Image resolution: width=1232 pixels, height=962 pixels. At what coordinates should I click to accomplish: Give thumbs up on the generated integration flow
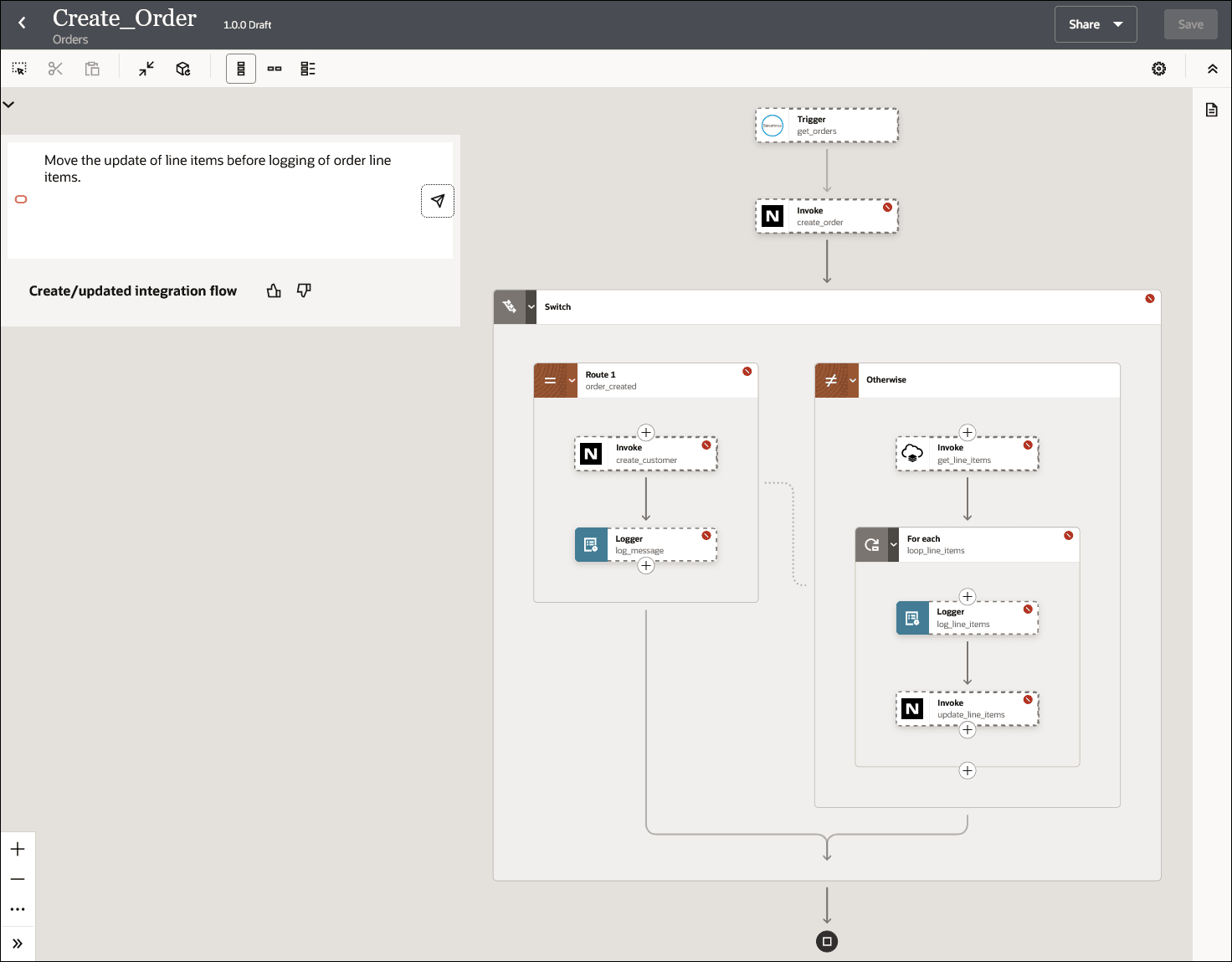point(274,291)
